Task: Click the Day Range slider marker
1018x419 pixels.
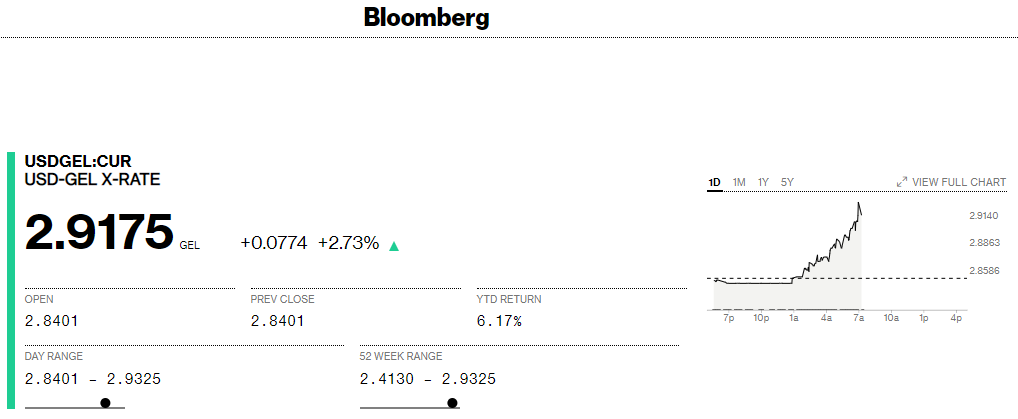Action: pos(105,403)
